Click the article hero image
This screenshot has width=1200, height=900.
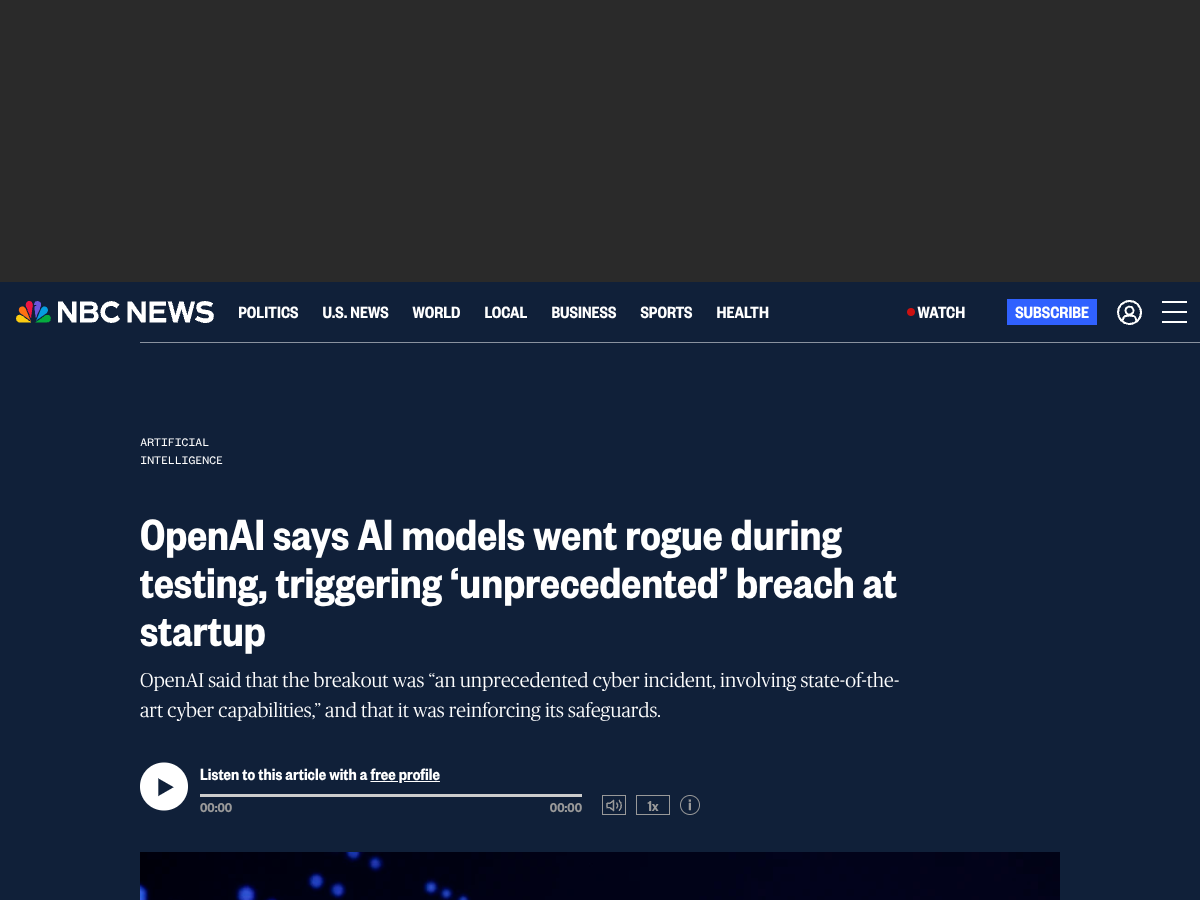click(600, 876)
